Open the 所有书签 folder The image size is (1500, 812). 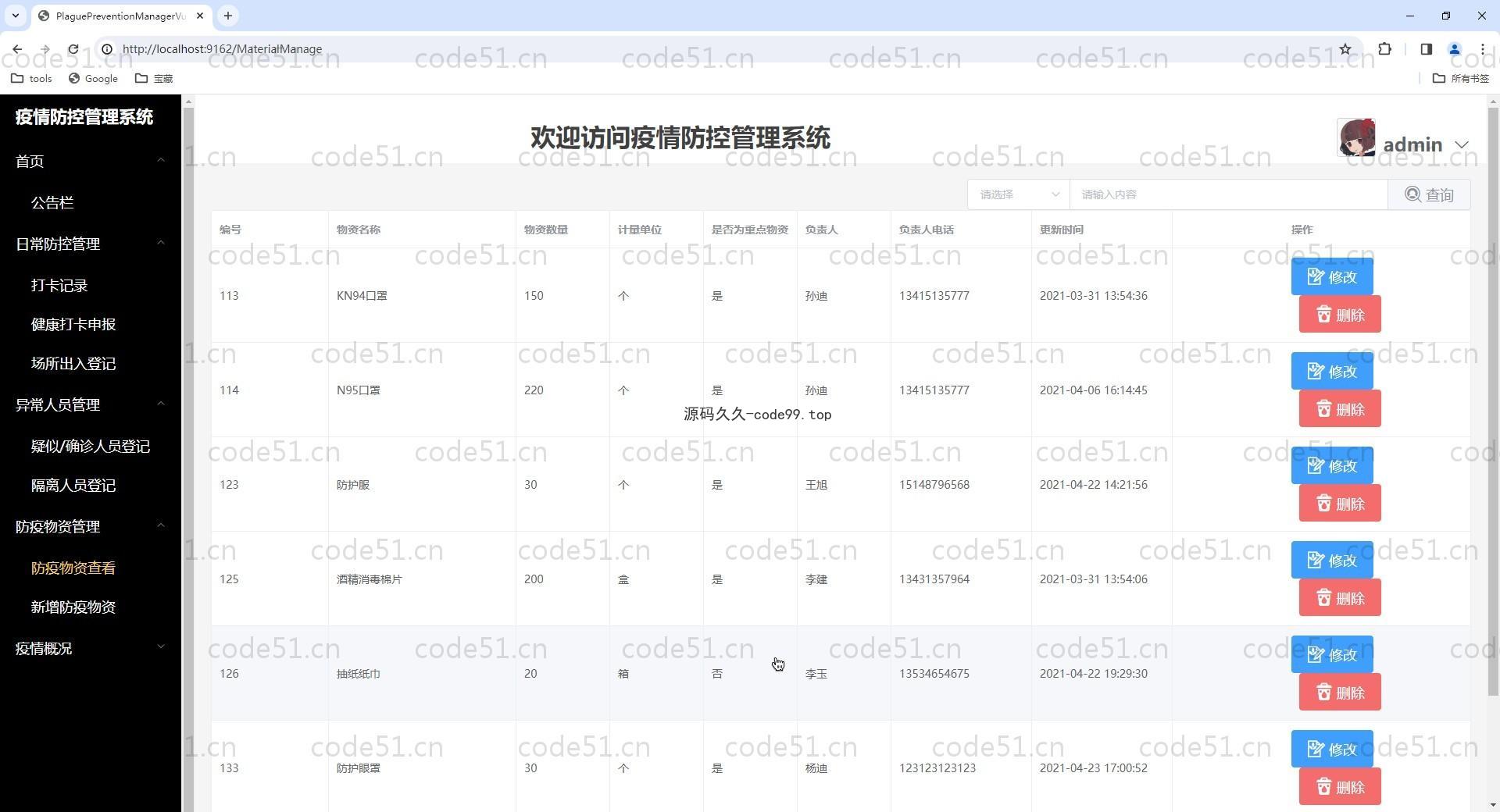(1461, 78)
